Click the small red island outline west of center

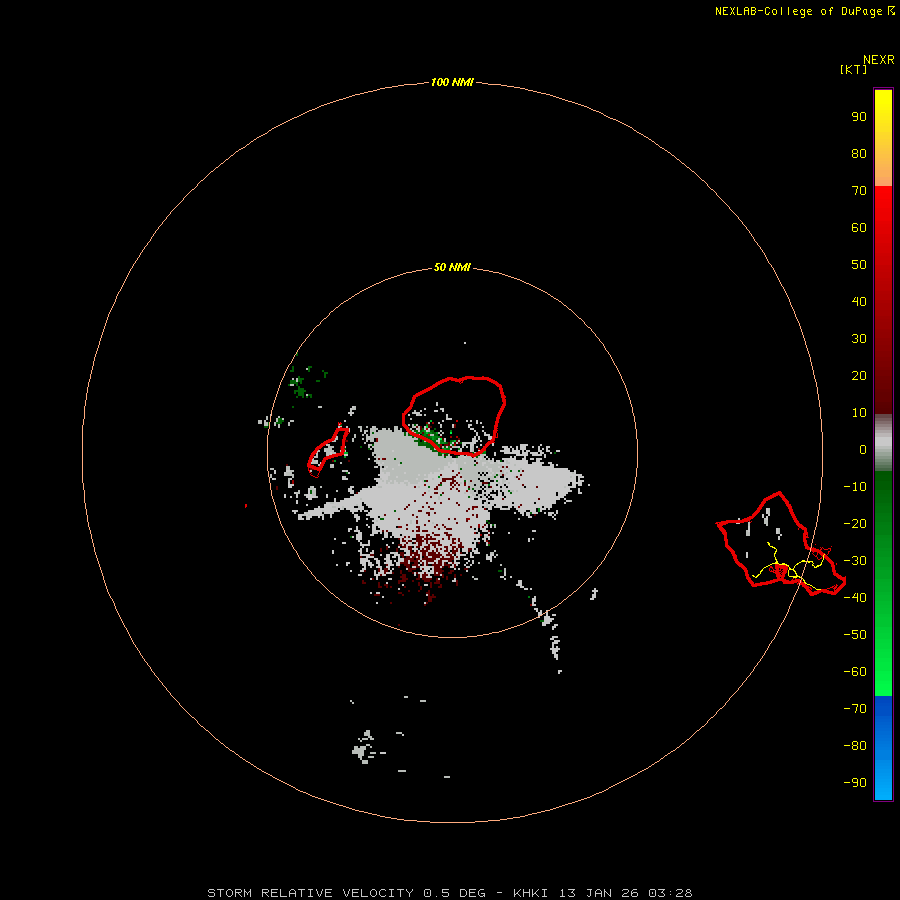coord(328,451)
